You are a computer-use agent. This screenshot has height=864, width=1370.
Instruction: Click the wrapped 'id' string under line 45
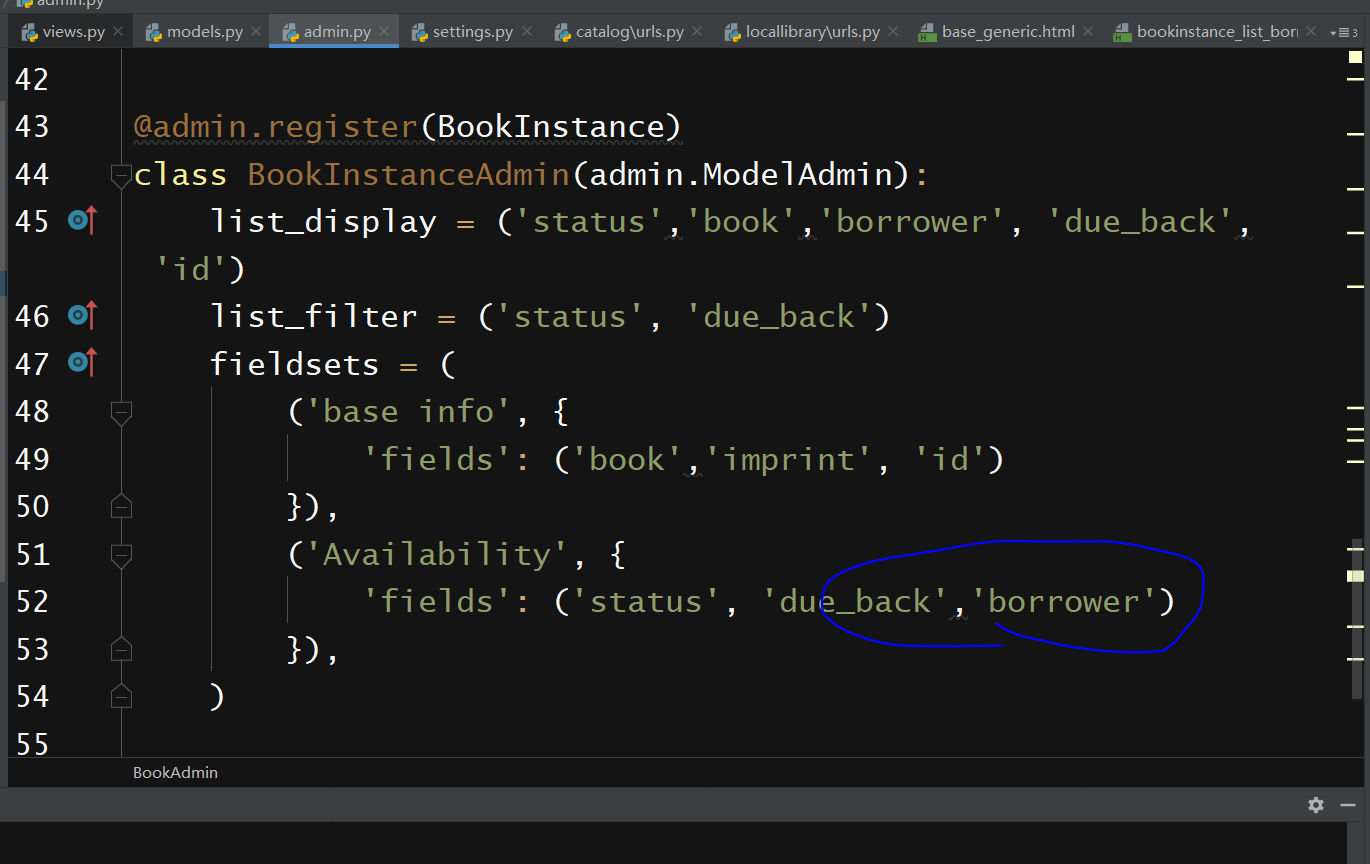click(x=192, y=268)
